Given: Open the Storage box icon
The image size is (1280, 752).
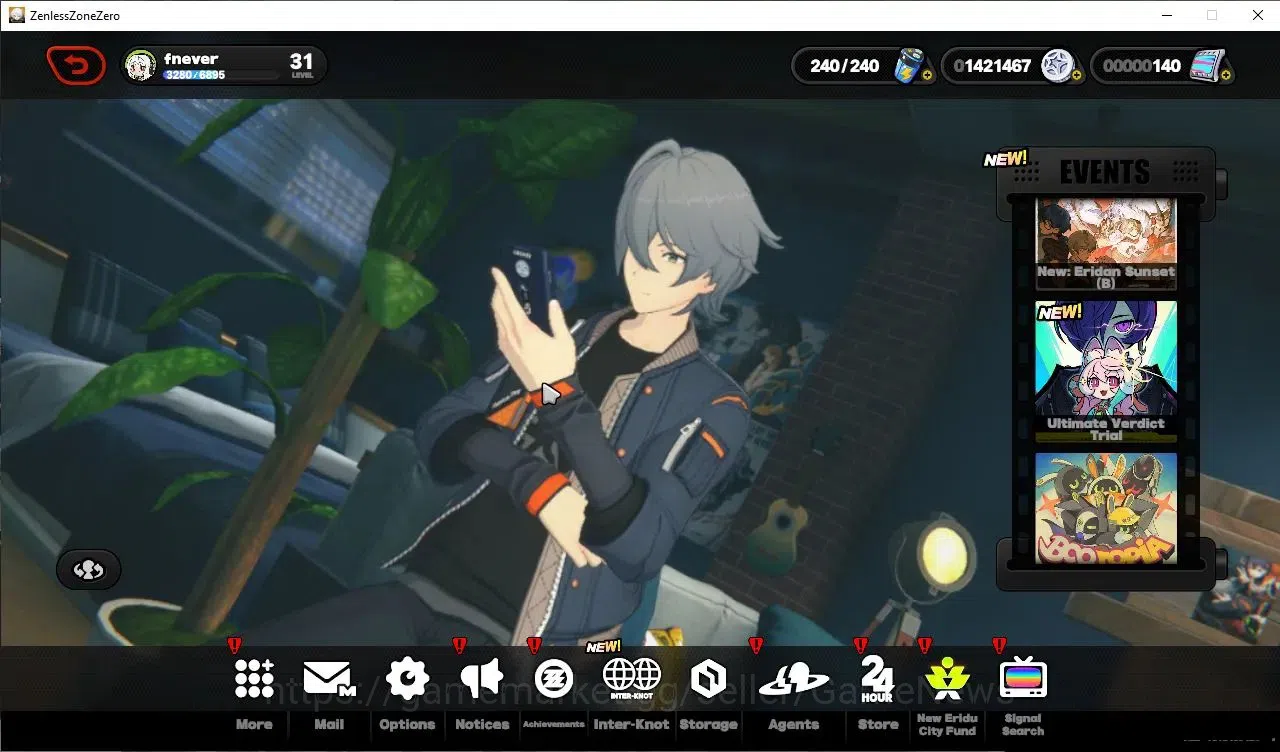Looking at the screenshot, I should 708,679.
